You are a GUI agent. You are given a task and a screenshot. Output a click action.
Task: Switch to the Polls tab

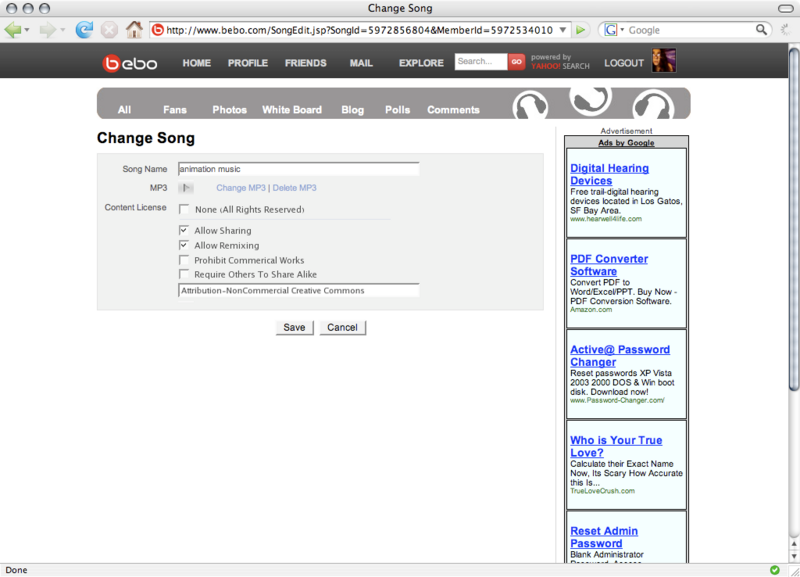pos(397,110)
